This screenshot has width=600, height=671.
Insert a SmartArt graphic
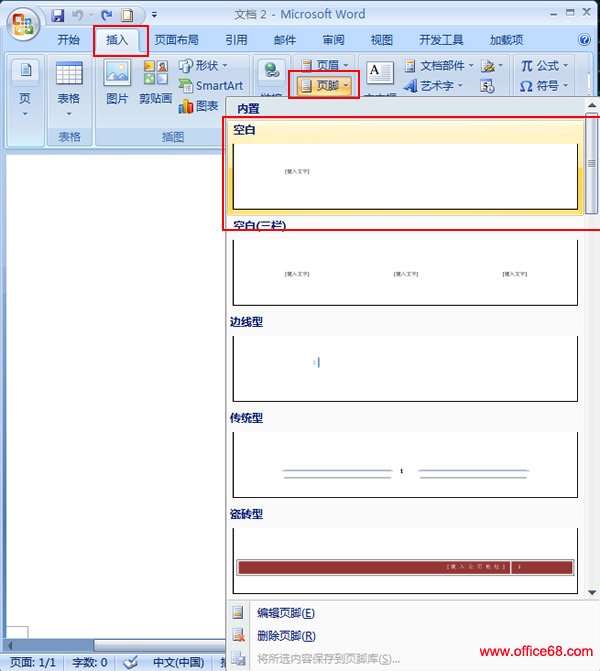211,86
